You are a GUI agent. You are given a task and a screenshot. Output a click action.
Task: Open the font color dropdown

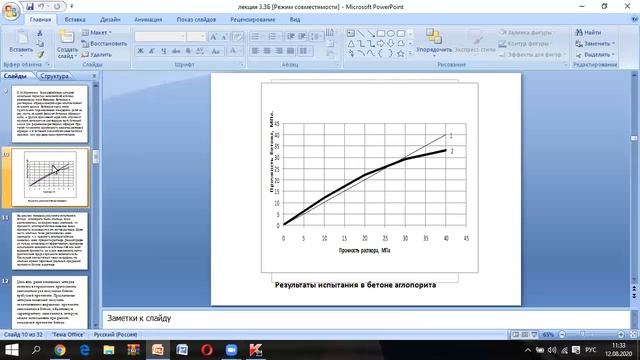tap(235, 51)
